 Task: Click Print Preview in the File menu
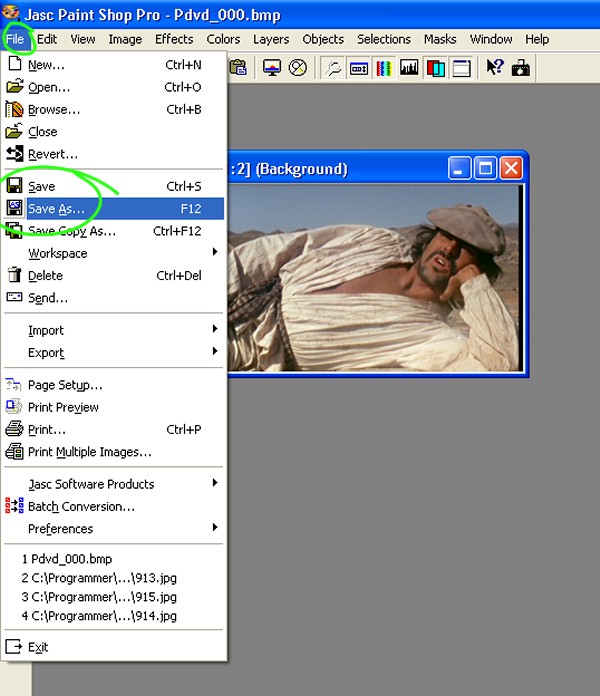63,407
